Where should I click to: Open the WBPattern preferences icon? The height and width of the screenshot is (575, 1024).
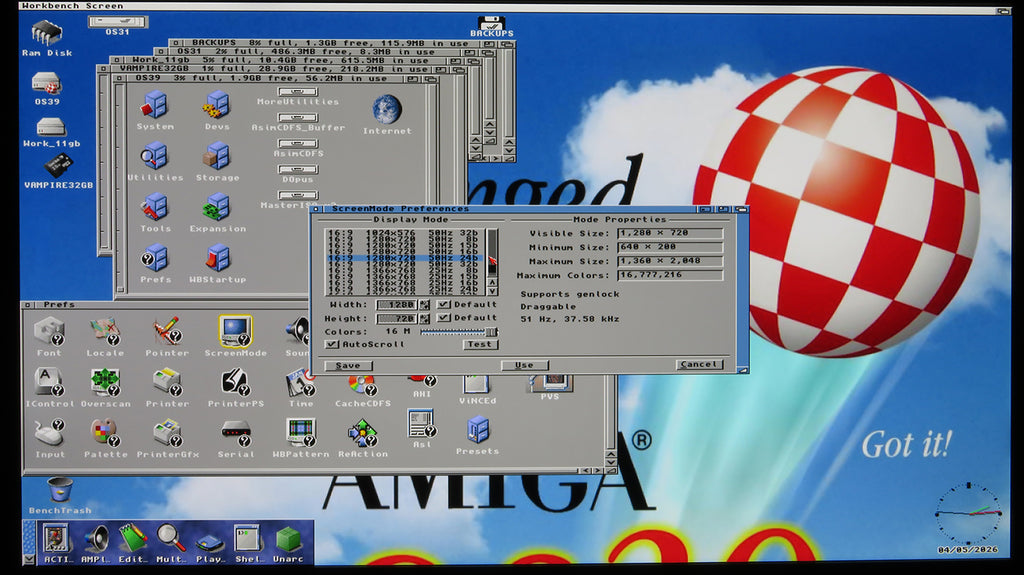click(x=300, y=432)
